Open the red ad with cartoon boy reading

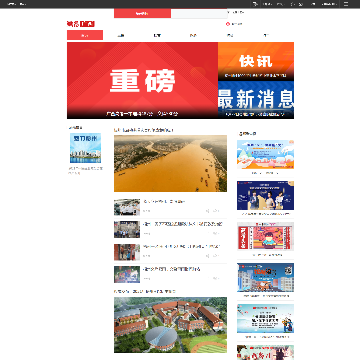pyautogui.click(x=265, y=236)
